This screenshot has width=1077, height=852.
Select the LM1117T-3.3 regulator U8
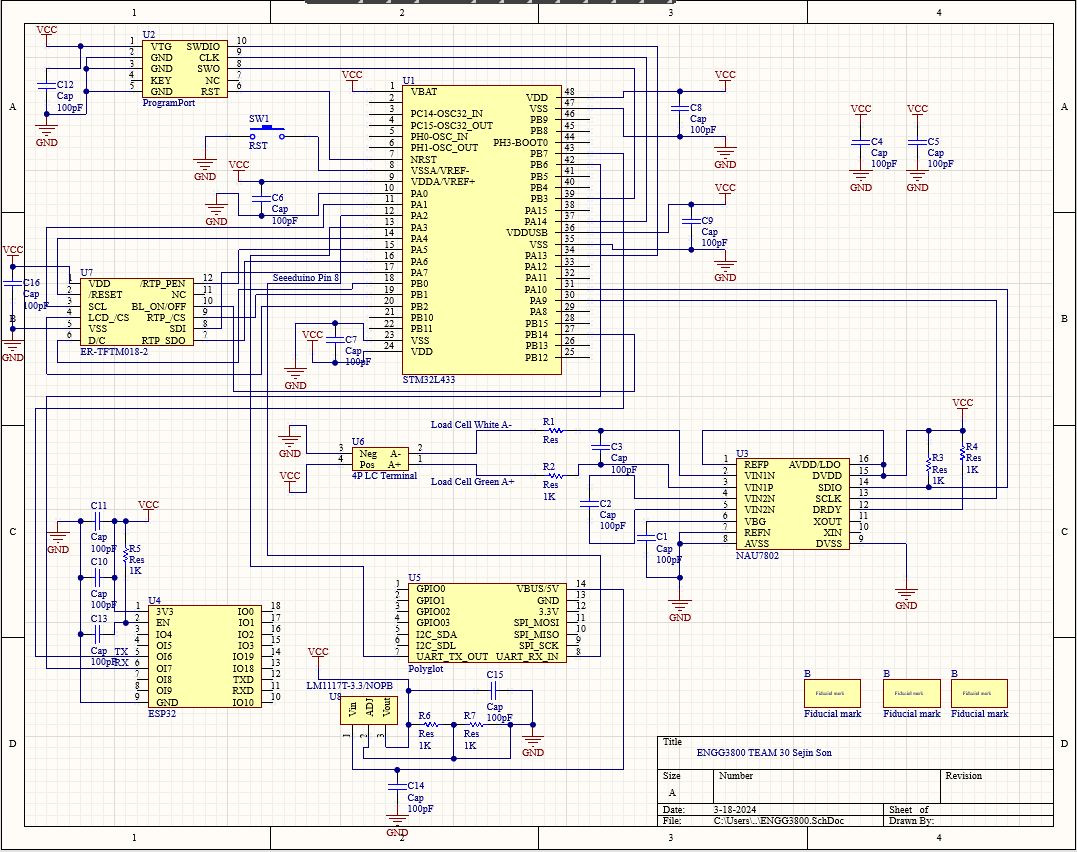pyautogui.click(x=370, y=710)
